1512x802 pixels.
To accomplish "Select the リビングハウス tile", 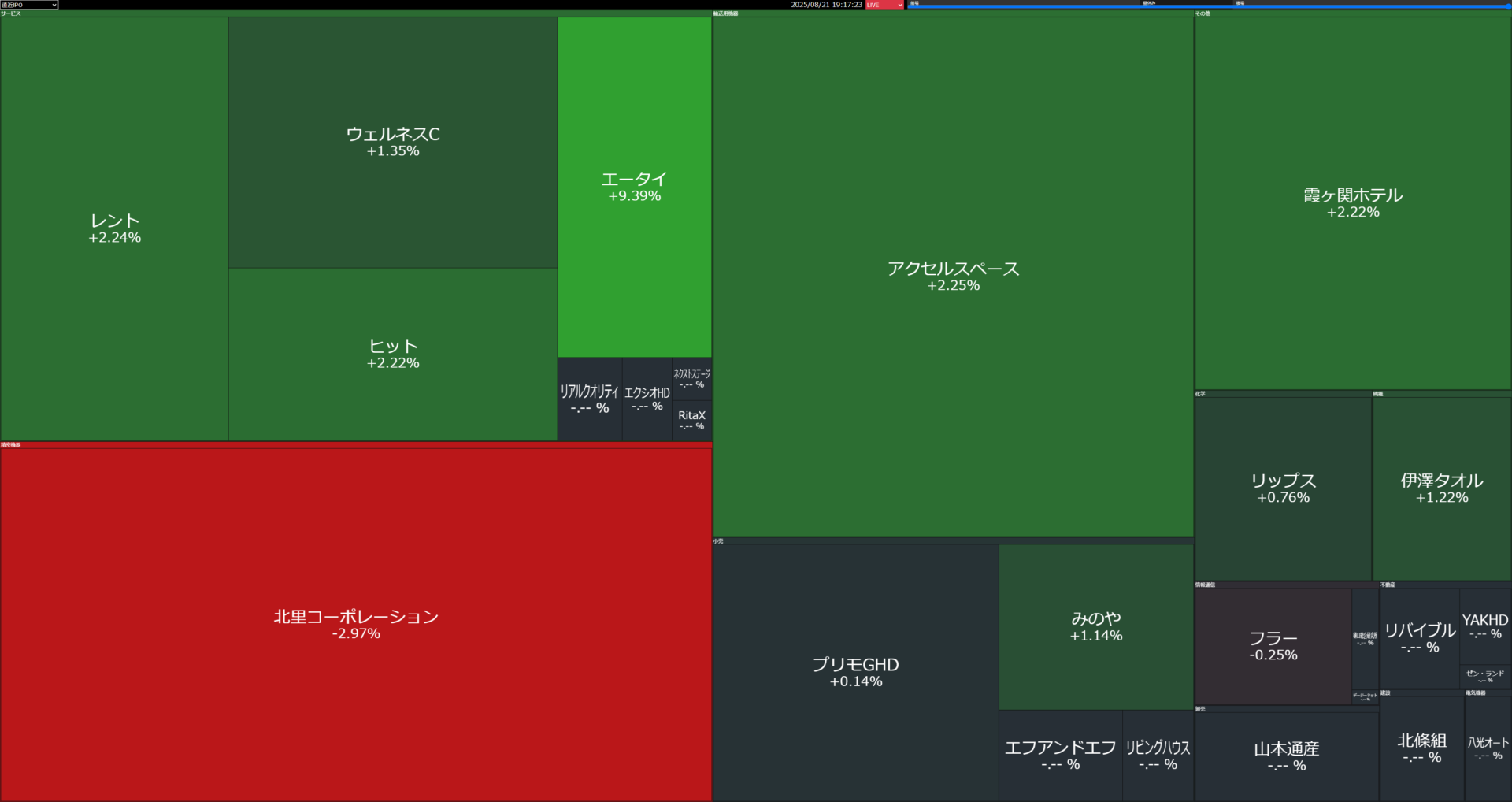I will pyautogui.click(x=1158, y=756).
